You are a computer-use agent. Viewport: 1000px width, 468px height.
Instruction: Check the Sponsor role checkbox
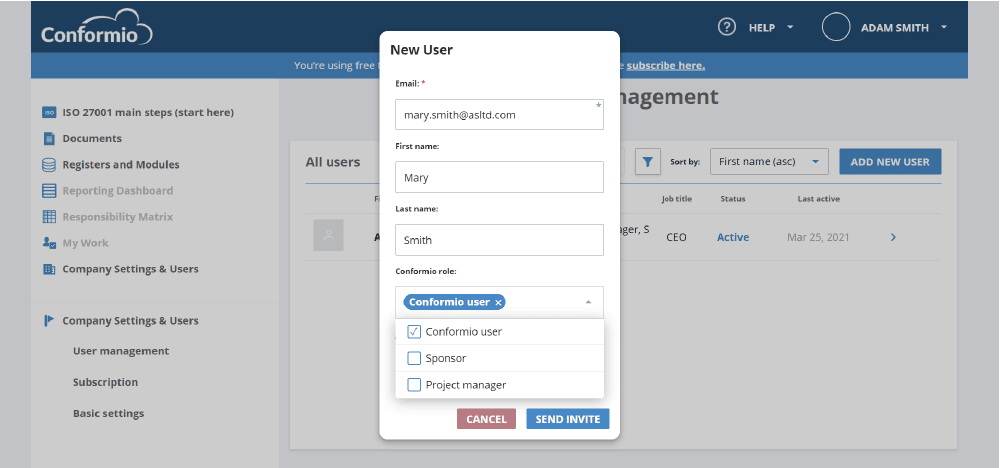414,358
